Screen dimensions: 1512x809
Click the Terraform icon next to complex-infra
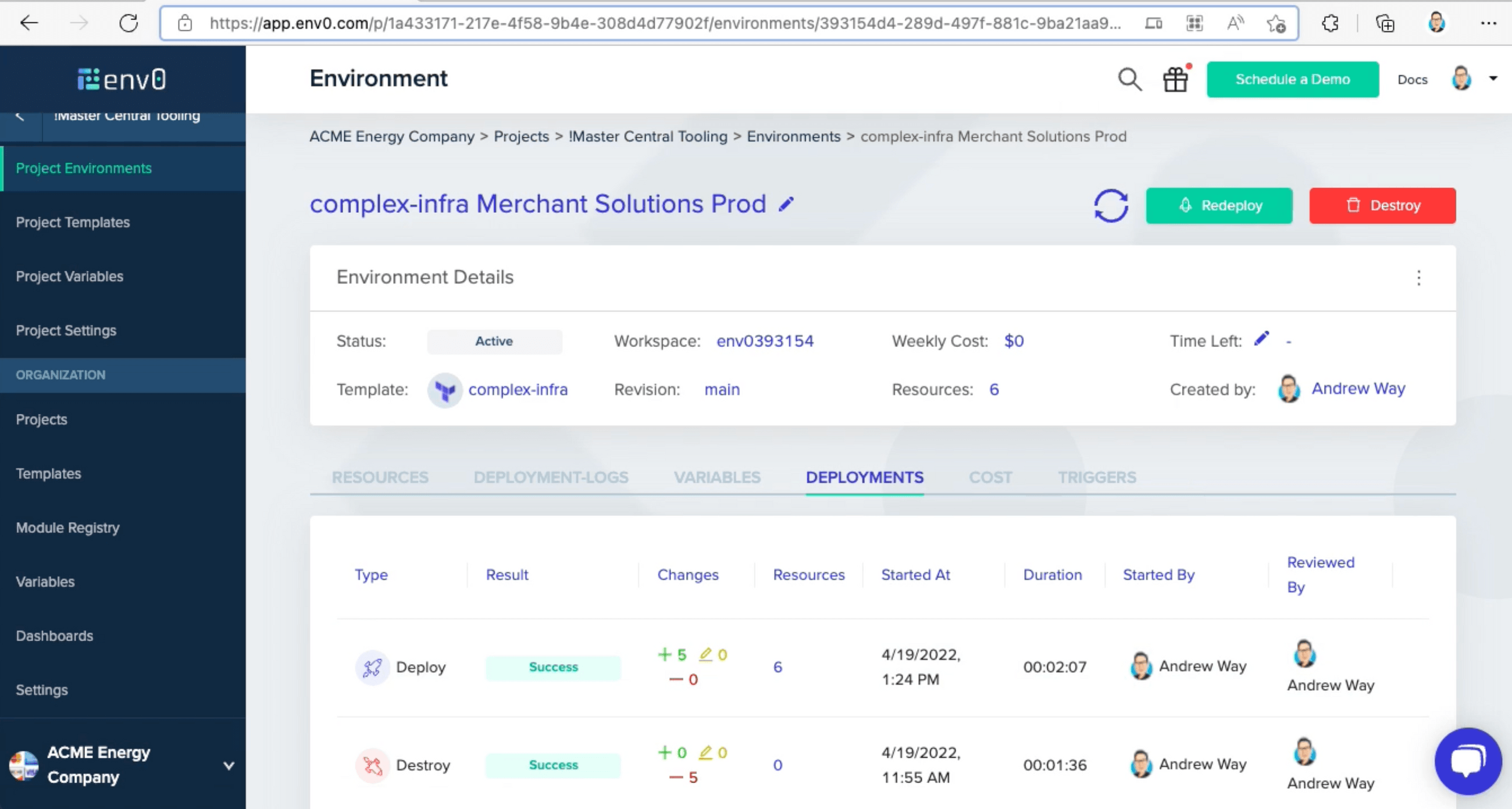445,390
